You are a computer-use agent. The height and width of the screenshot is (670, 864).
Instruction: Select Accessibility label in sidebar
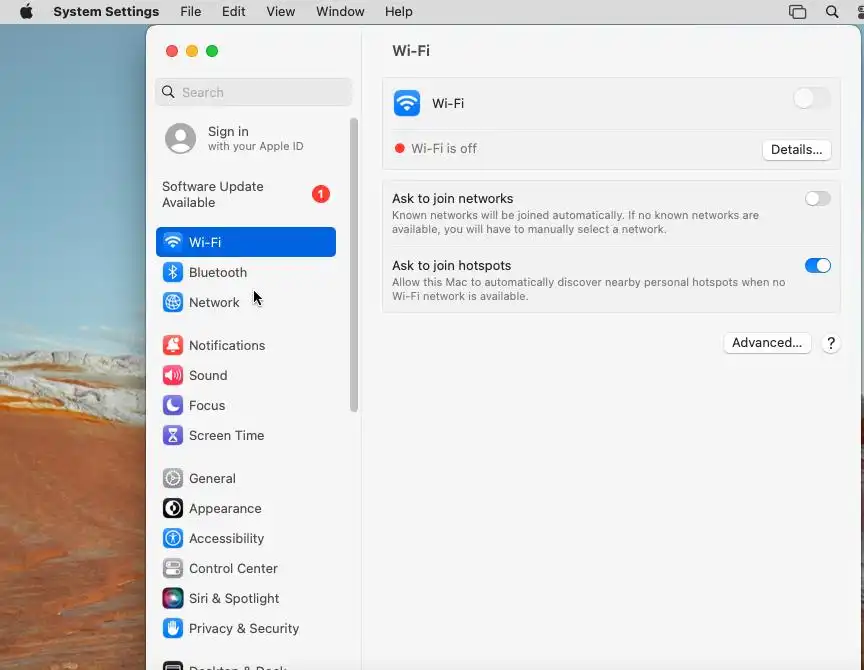pos(226,538)
